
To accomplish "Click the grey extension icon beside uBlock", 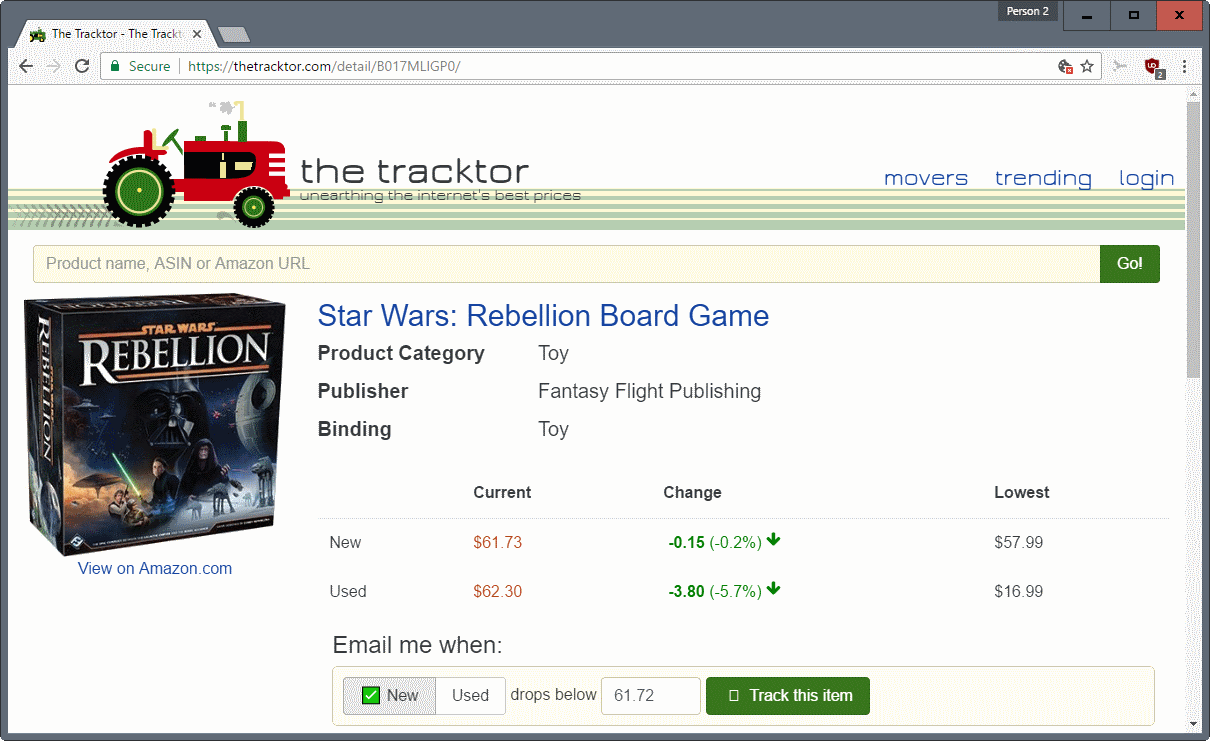I will click(1120, 66).
